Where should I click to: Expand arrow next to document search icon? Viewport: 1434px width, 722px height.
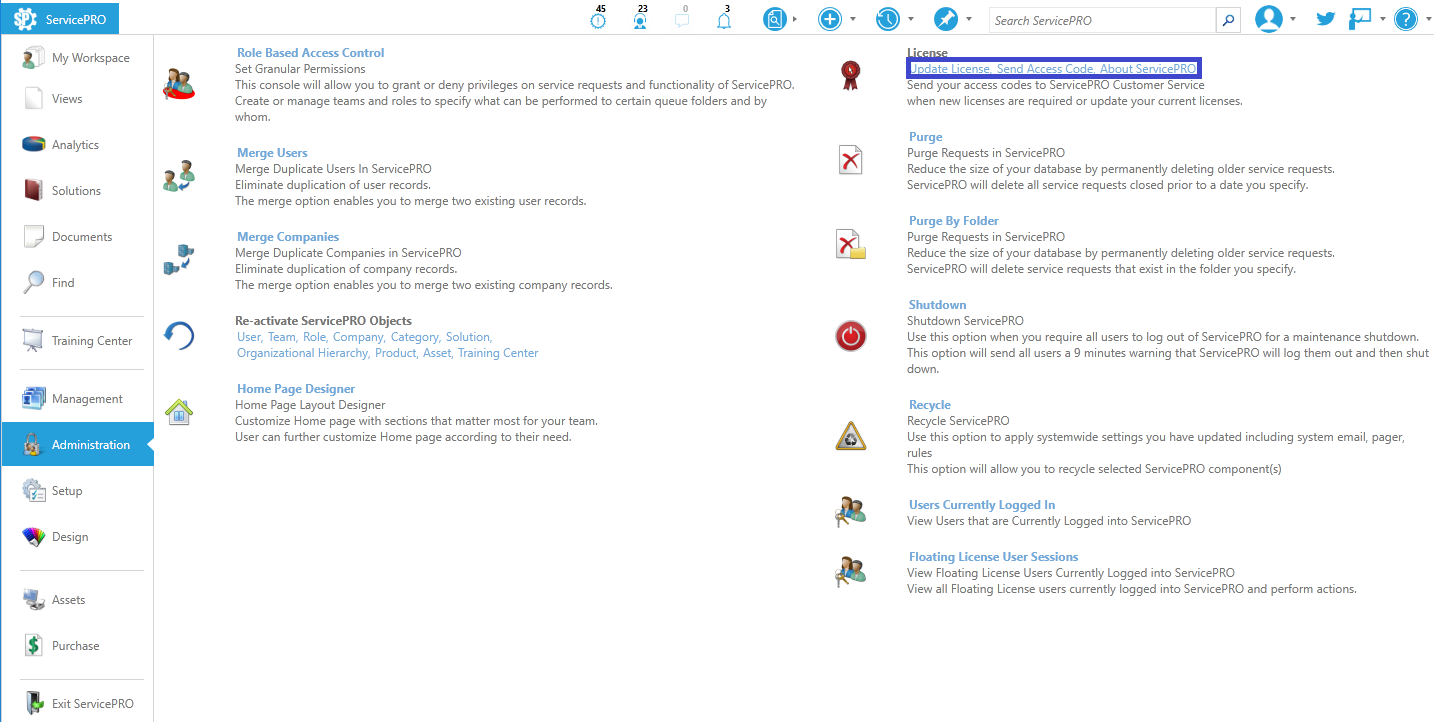[795, 19]
